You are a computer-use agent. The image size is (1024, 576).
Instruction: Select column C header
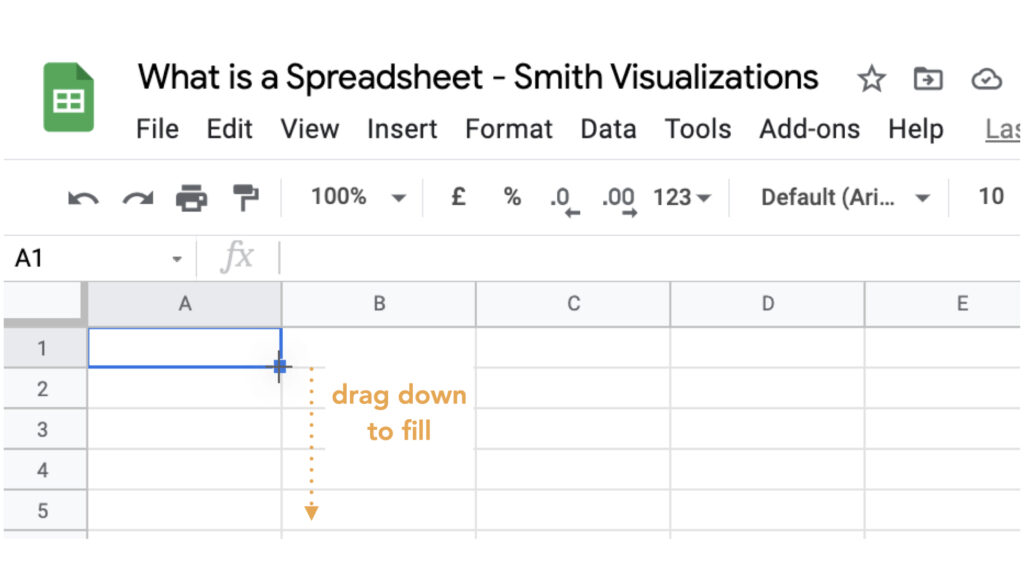click(x=573, y=304)
